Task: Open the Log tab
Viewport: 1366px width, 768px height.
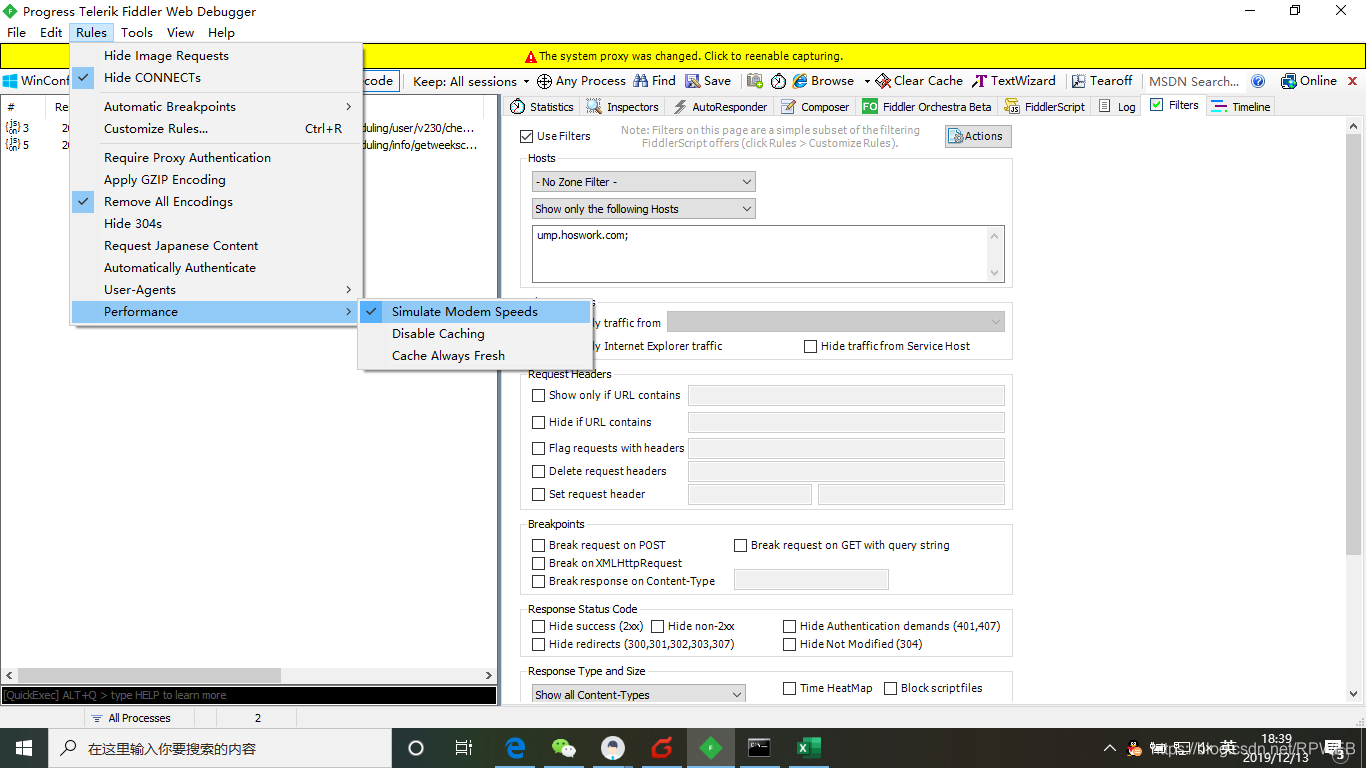Action: (1117, 106)
